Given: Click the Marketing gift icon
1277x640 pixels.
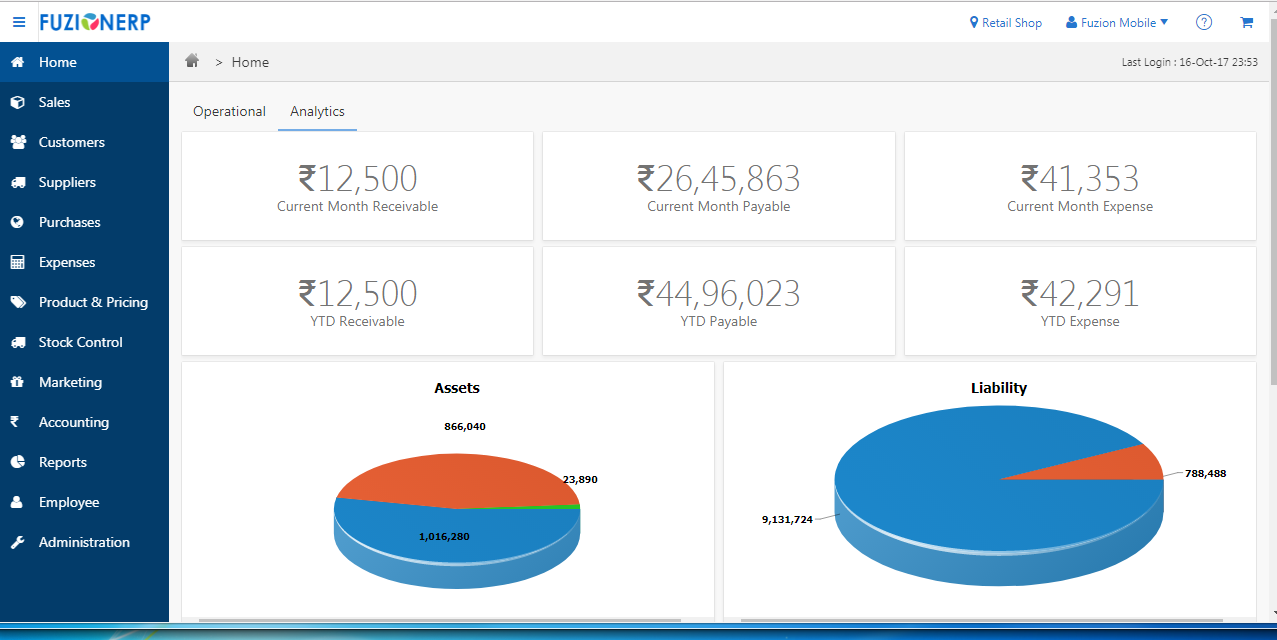Looking at the screenshot, I should point(17,382).
